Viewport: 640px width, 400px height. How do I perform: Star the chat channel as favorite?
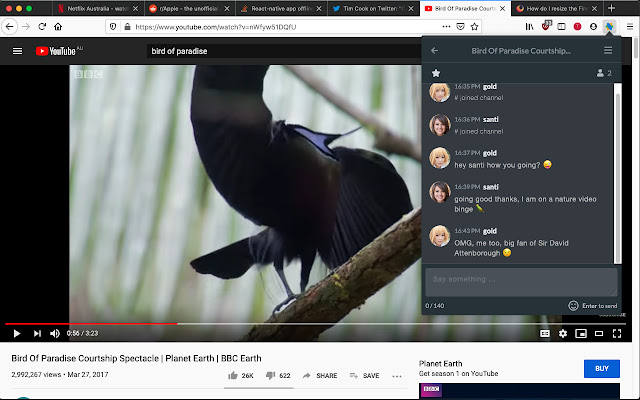click(x=436, y=73)
